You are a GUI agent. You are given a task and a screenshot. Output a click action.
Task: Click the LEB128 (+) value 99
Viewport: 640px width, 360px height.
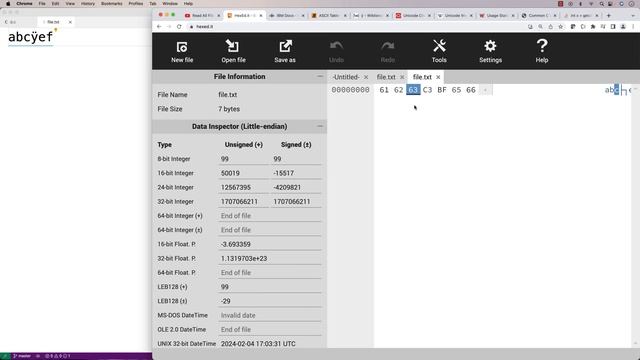click(x=270, y=287)
